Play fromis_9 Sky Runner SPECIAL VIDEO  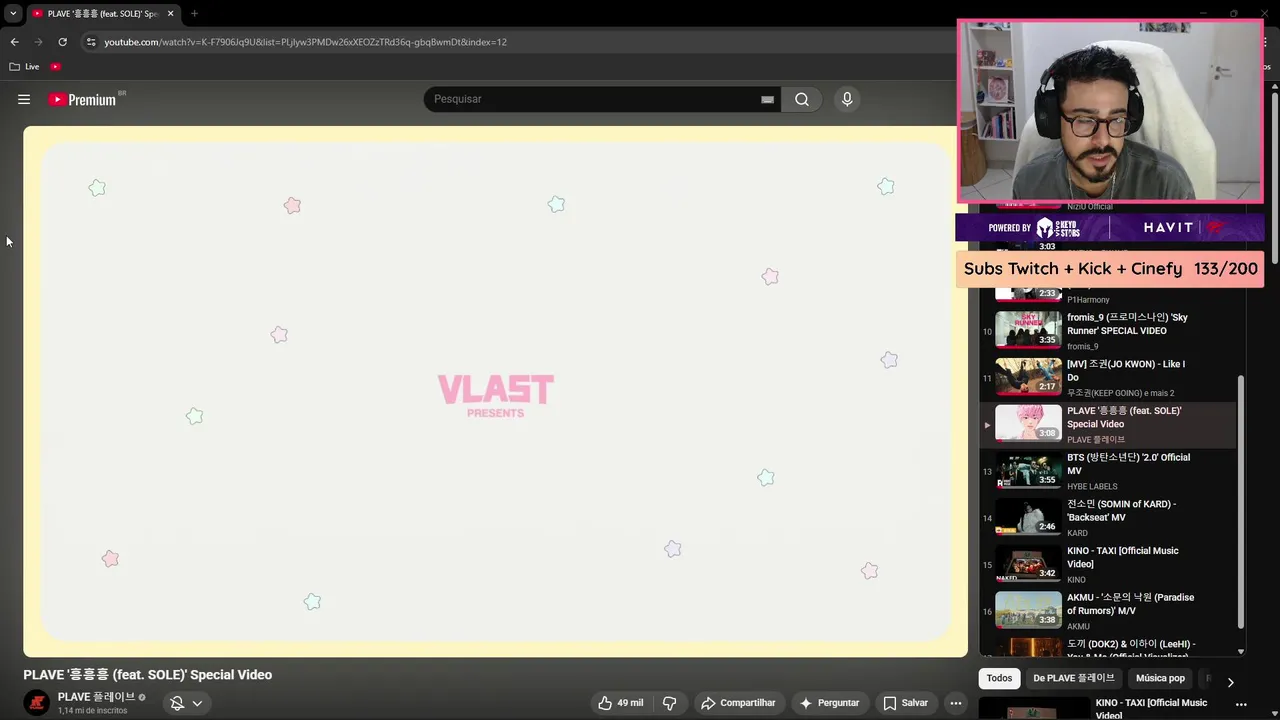[1108, 330]
